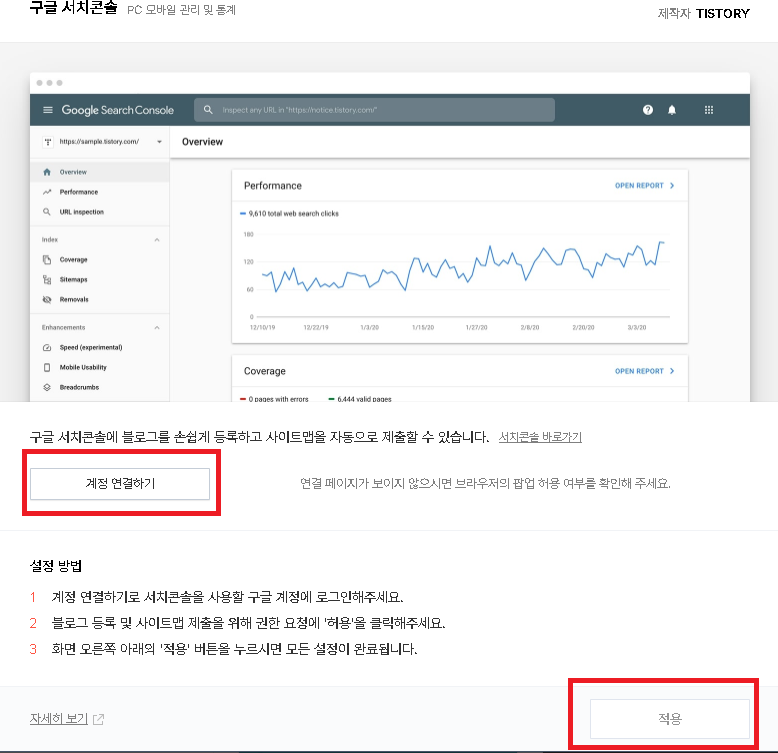This screenshot has width=778, height=753.
Task: Select Performance in the sidebar
Action: [99, 192]
